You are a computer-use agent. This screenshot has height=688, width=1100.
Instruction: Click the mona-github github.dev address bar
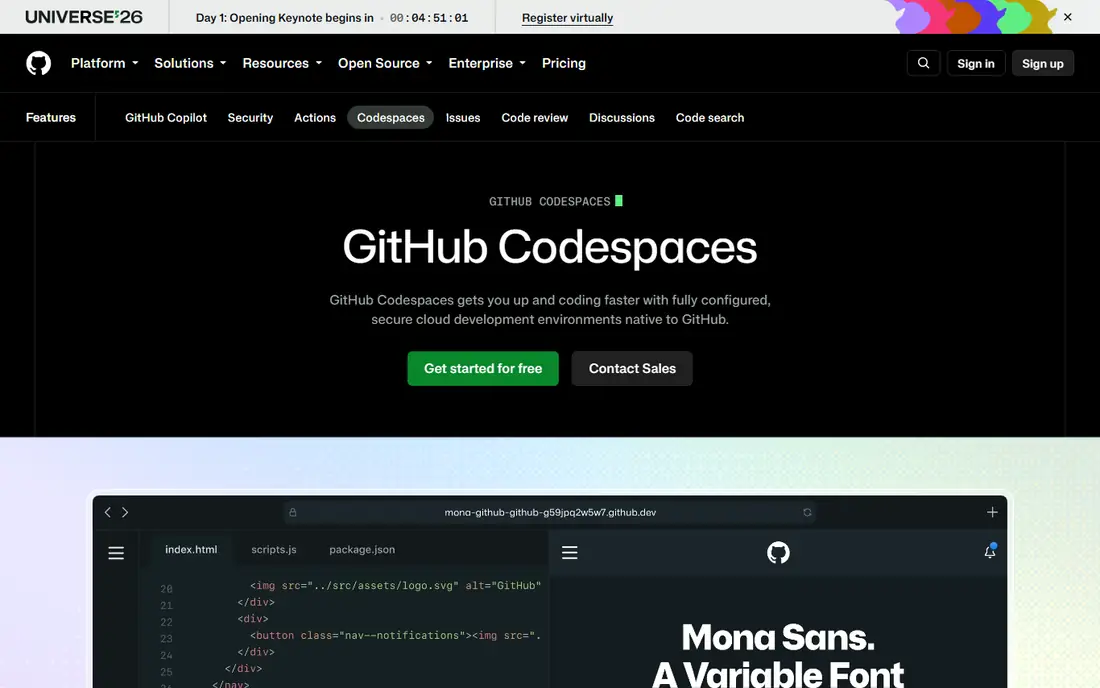550,513
